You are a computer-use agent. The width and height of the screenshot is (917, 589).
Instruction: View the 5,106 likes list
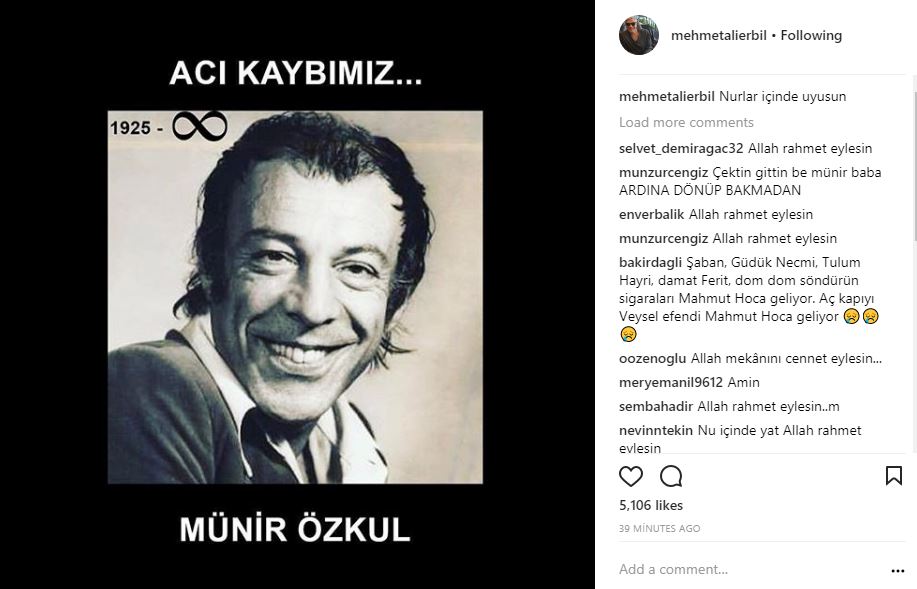(x=651, y=505)
